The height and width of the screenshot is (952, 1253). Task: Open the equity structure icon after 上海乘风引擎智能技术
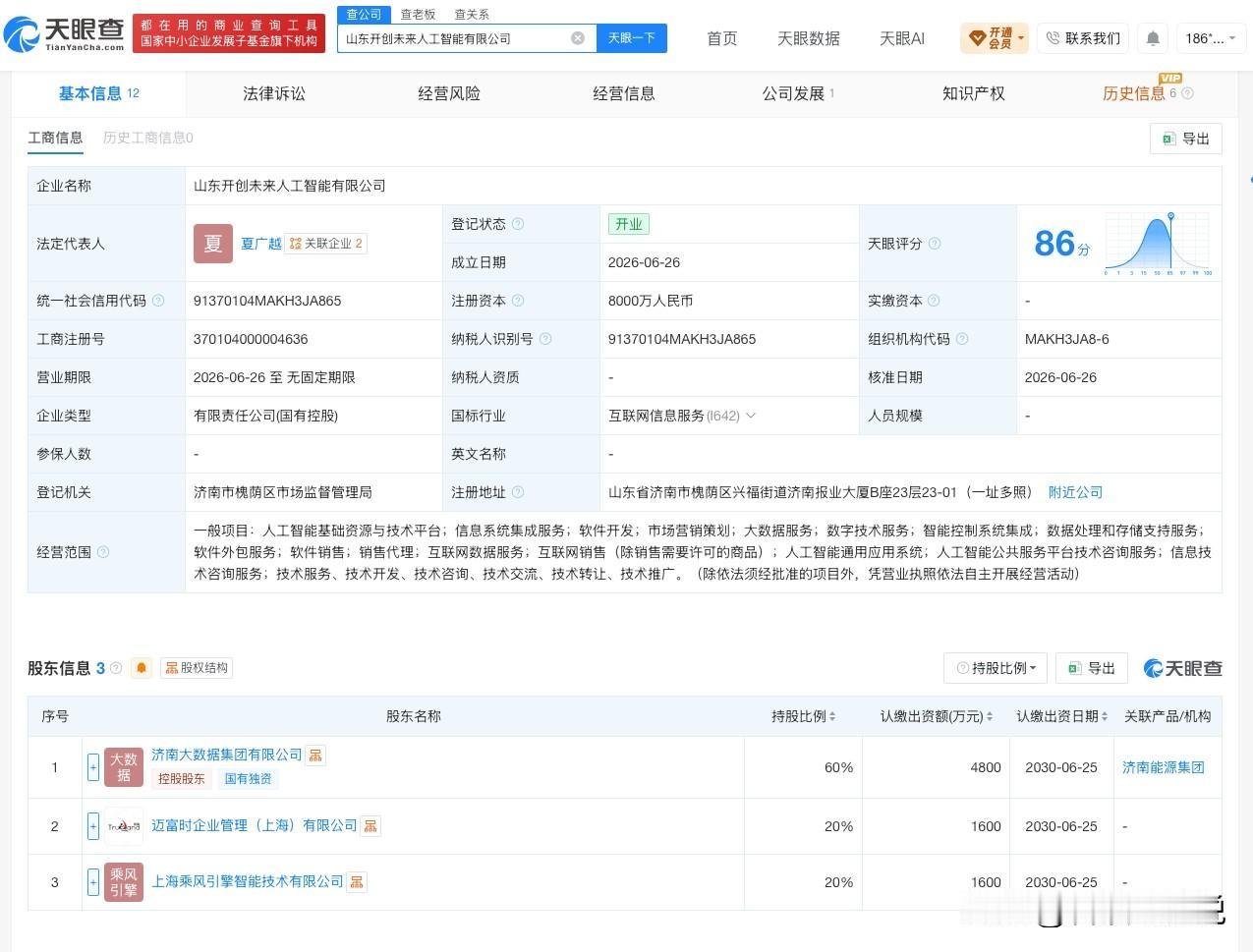pos(357,882)
